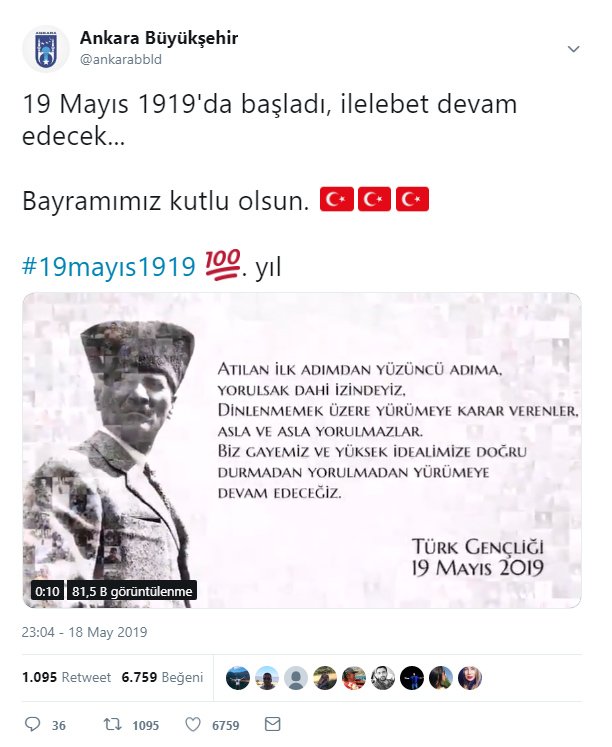This screenshot has width=612, height=747.
Task: Click first liker avatar with landscape photo
Action: tap(238, 678)
